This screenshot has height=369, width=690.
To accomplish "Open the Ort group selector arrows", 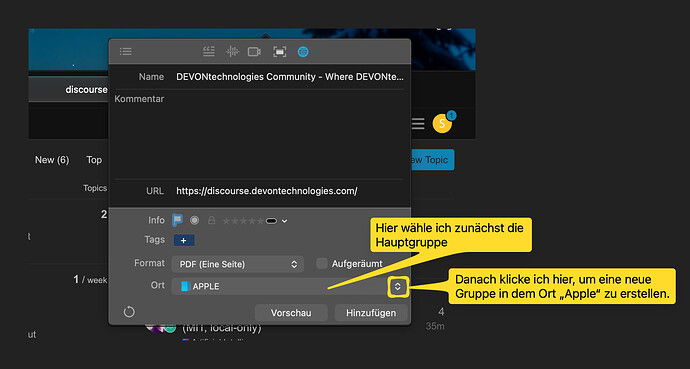I will pos(398,287).
